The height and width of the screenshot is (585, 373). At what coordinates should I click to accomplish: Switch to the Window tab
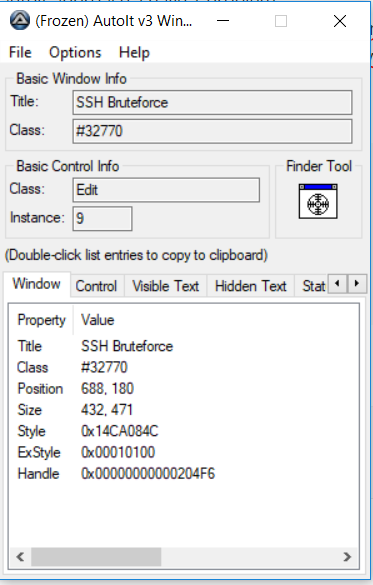[37, 284]
